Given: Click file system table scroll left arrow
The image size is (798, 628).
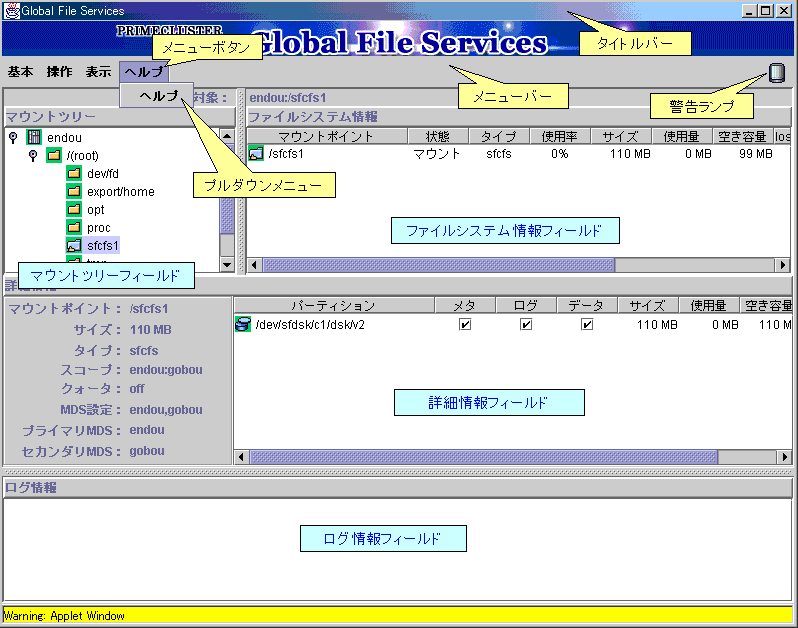Looking at the screenshot, I should [x=254, y=265].
